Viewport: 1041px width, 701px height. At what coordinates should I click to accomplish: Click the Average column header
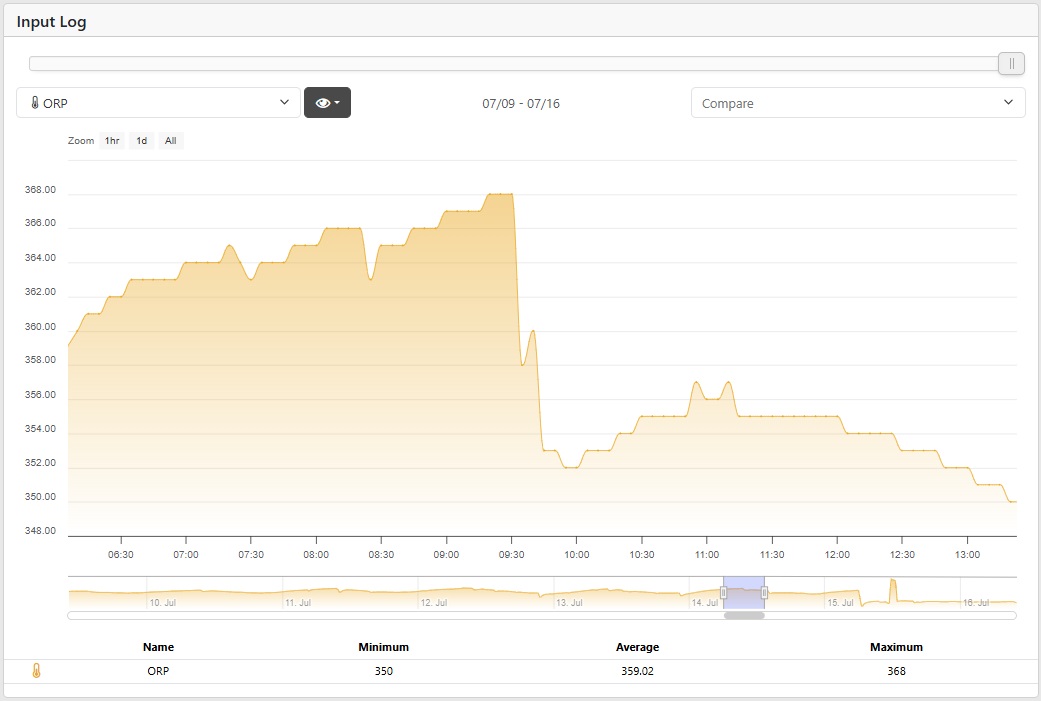tap(637, 647)
